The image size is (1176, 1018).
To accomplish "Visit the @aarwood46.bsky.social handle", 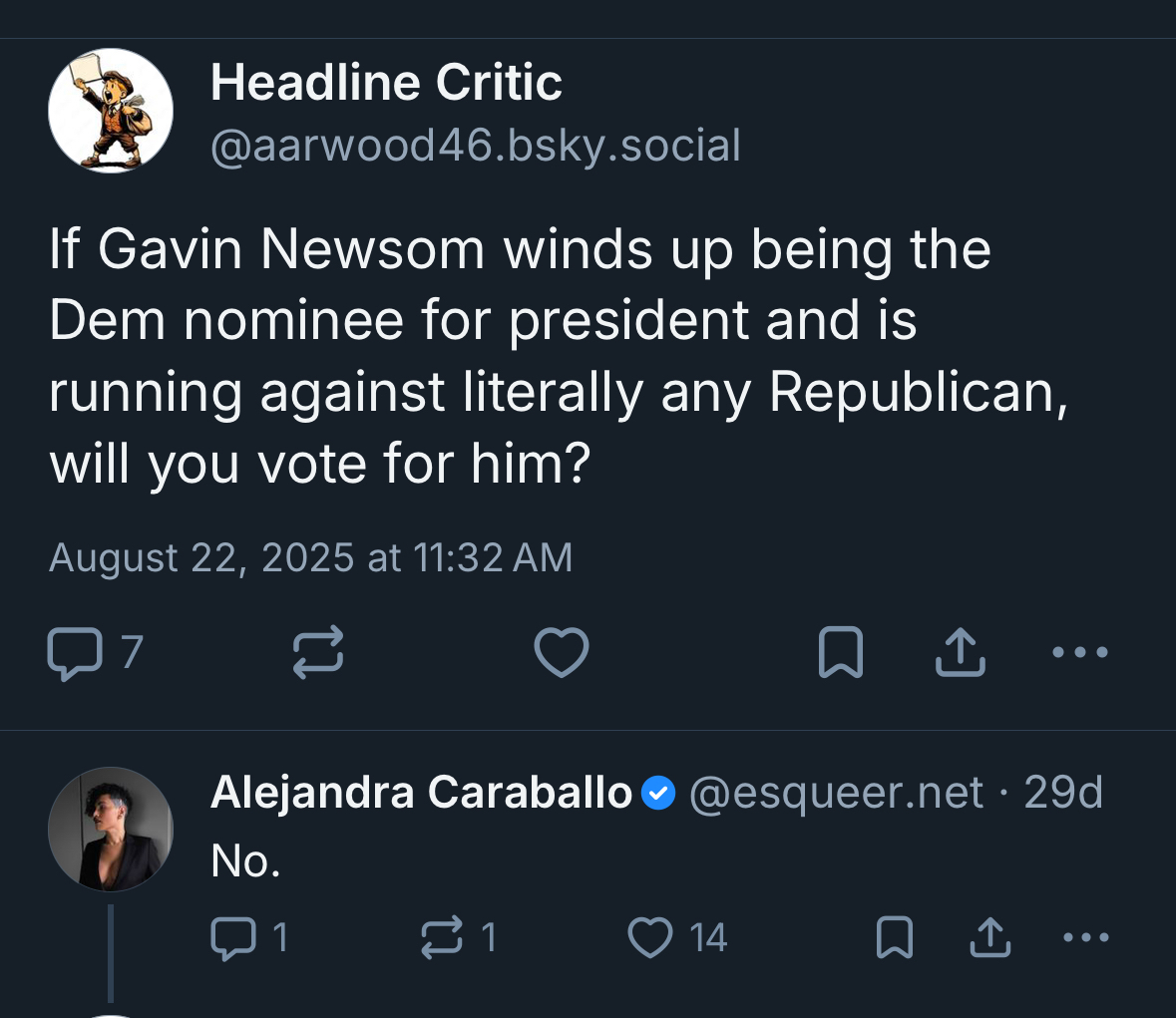I will [x=476, y=146].
